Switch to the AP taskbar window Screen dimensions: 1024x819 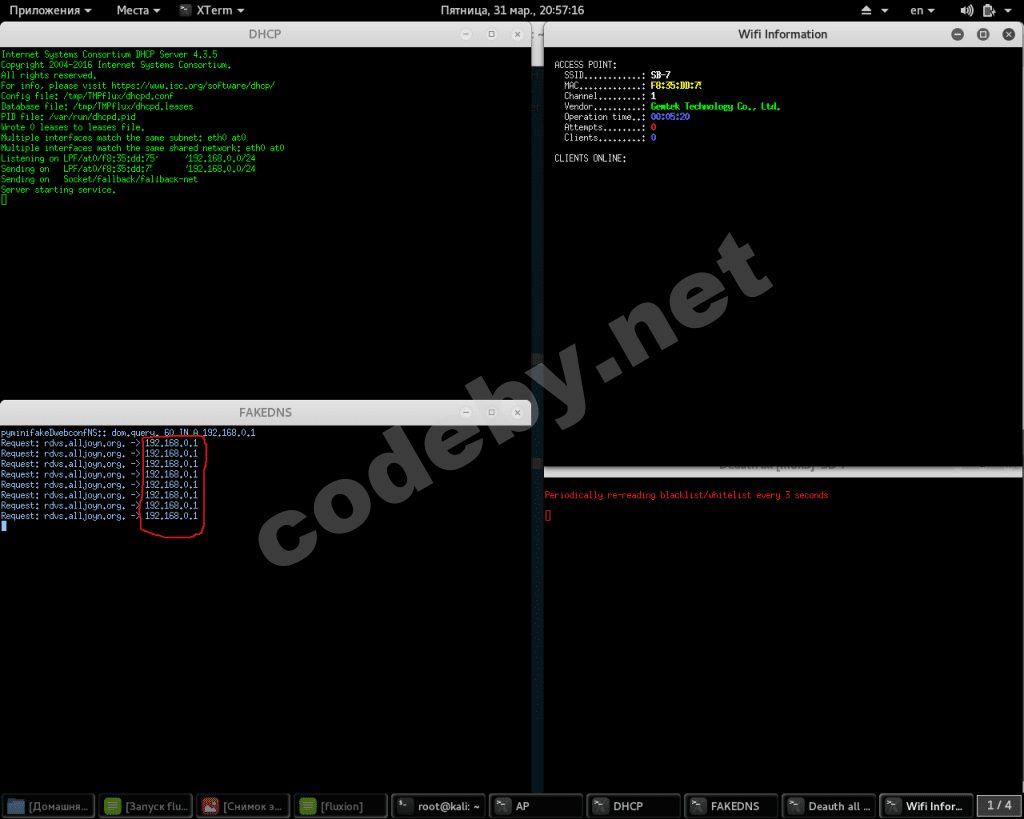point(536,806)
